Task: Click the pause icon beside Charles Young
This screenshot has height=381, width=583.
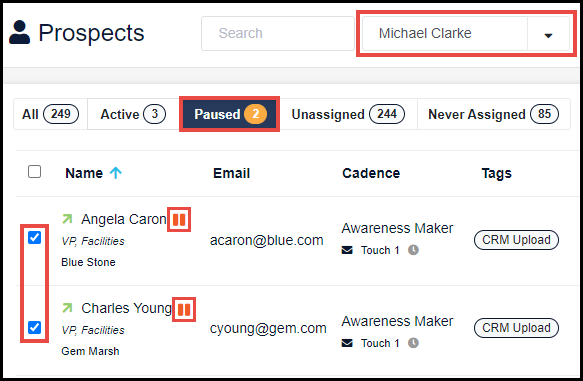Action: [184, 309]
